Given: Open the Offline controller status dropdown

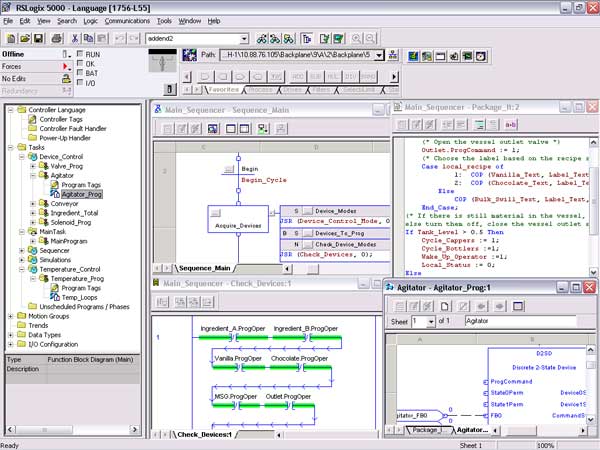Looking at the screenshot, I should (x=67, y=54).
